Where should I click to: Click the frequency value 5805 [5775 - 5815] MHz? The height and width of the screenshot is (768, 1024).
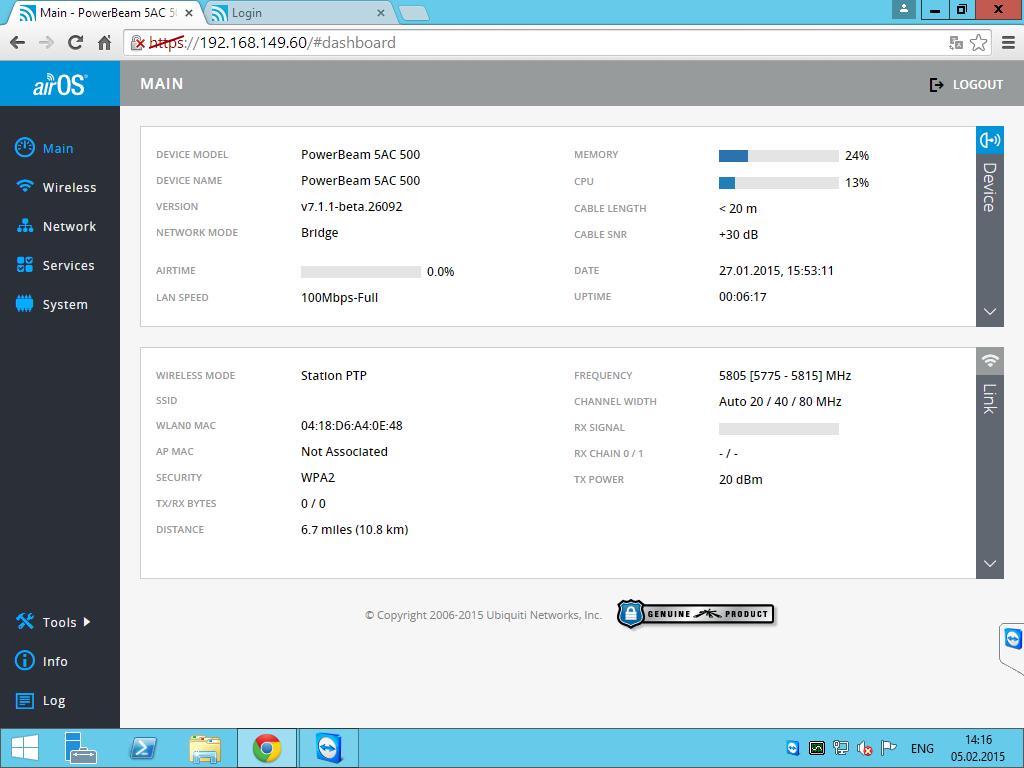(x=785, y=376)
